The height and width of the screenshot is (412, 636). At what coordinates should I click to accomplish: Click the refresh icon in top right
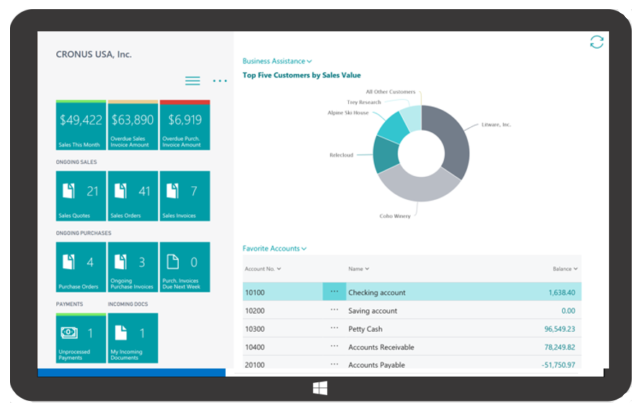pos(597,42)
